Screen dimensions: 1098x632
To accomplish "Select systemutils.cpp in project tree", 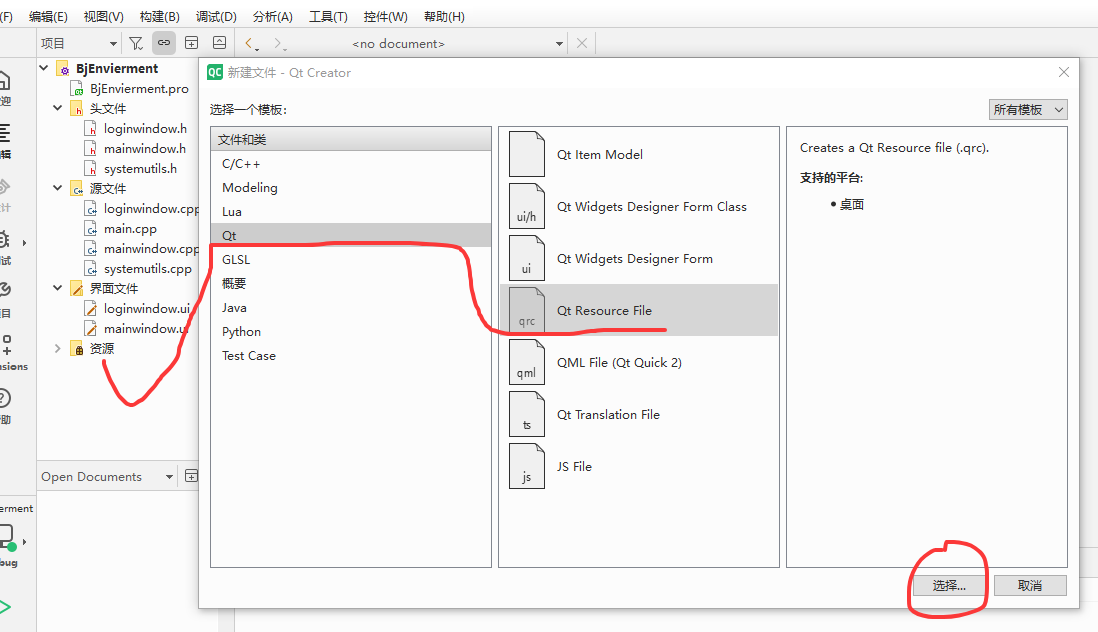I will (148, 268).
